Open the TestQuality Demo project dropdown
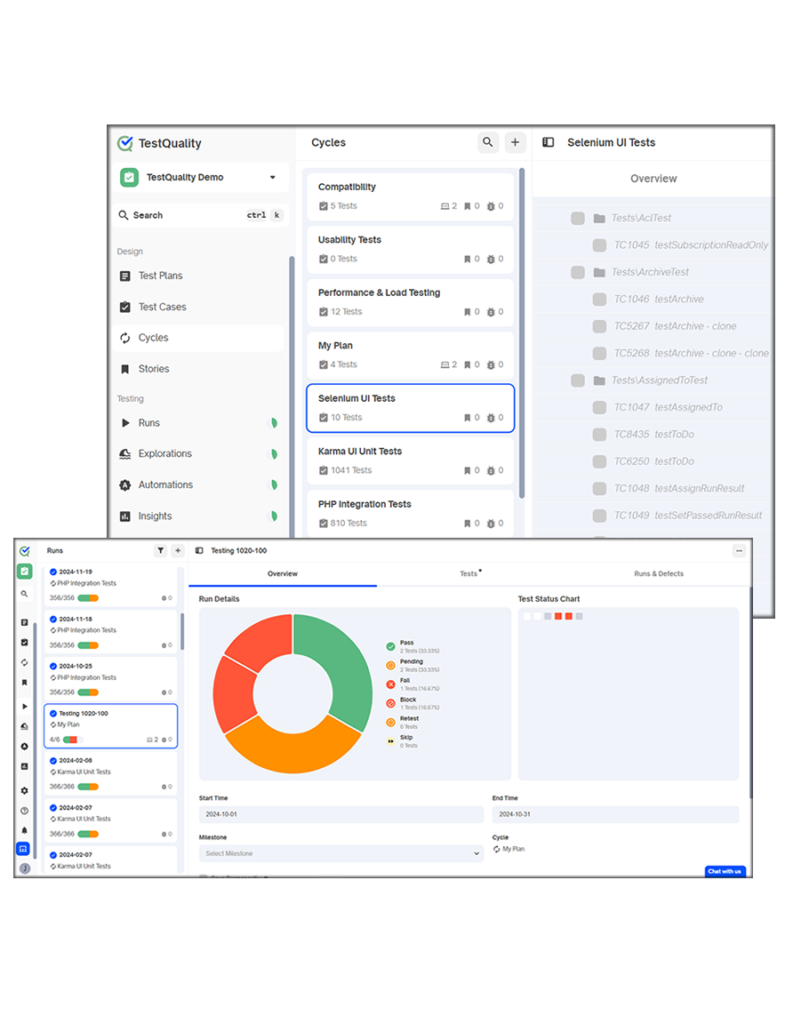 pyautogui.click(x=202, y=177)
